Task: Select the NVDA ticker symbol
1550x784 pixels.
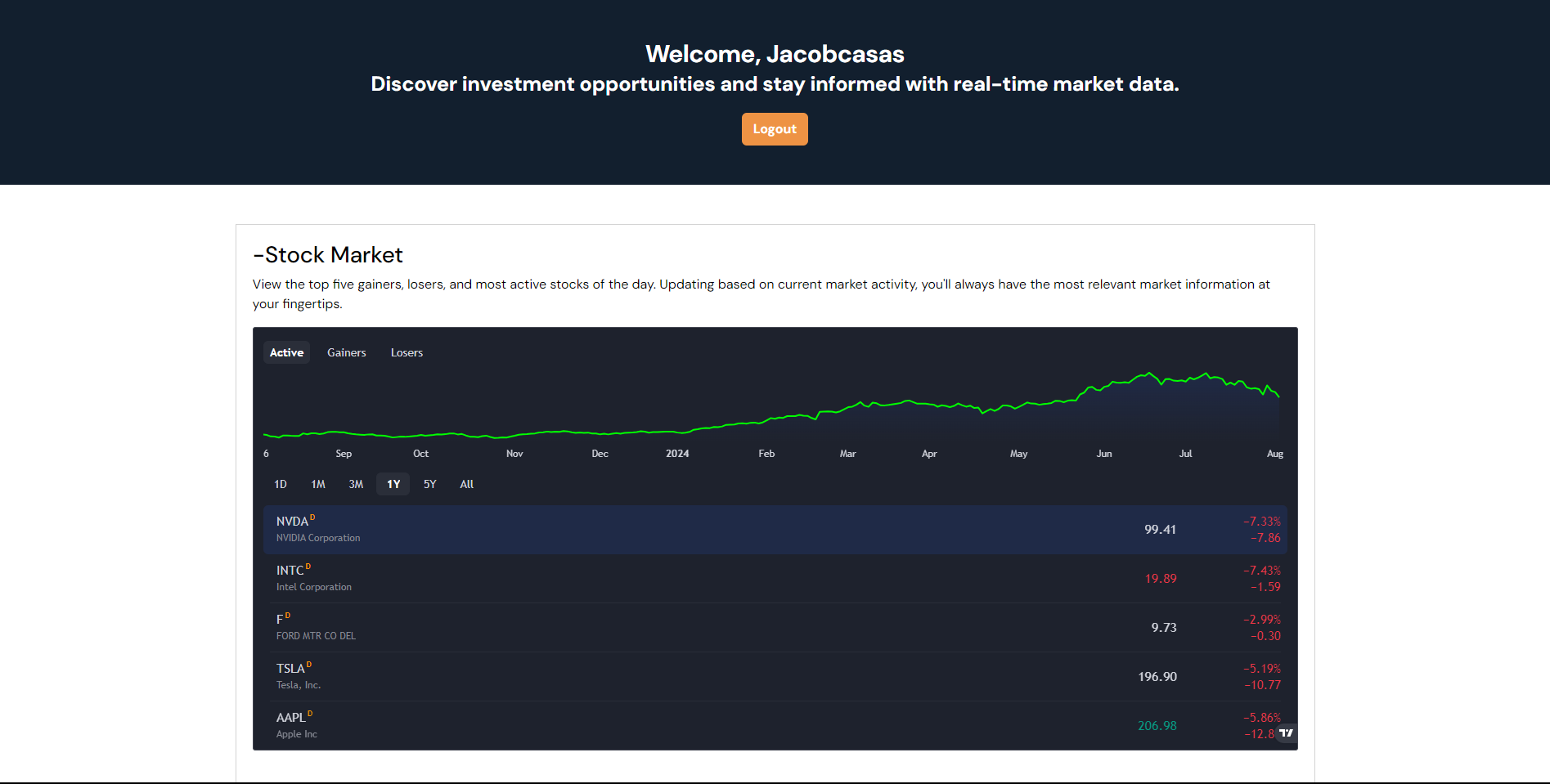Action: (x=292, y=521)
